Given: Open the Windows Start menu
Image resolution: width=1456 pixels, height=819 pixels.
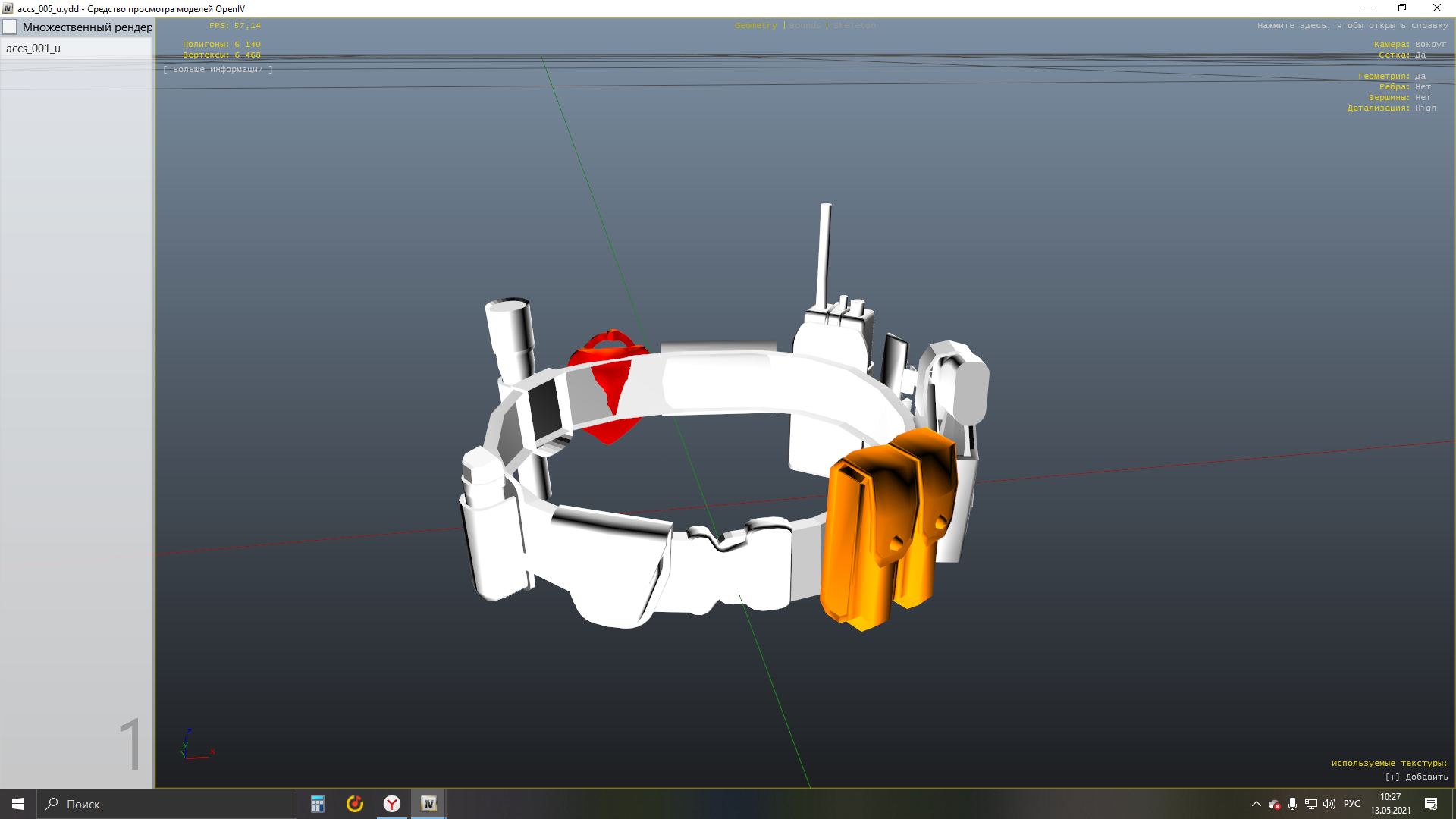Looking at the screenshot, I should 18,804.
